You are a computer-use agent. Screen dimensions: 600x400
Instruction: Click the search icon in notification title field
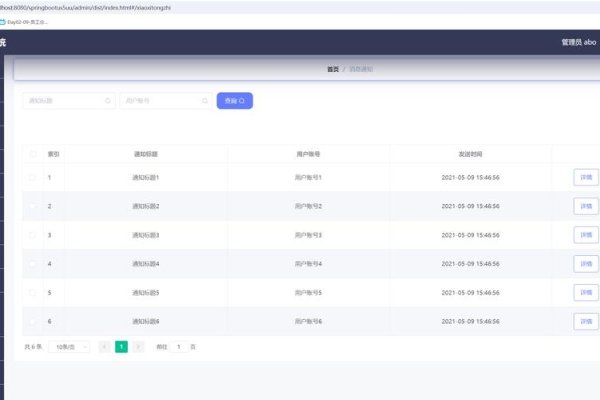click(108, 101)
